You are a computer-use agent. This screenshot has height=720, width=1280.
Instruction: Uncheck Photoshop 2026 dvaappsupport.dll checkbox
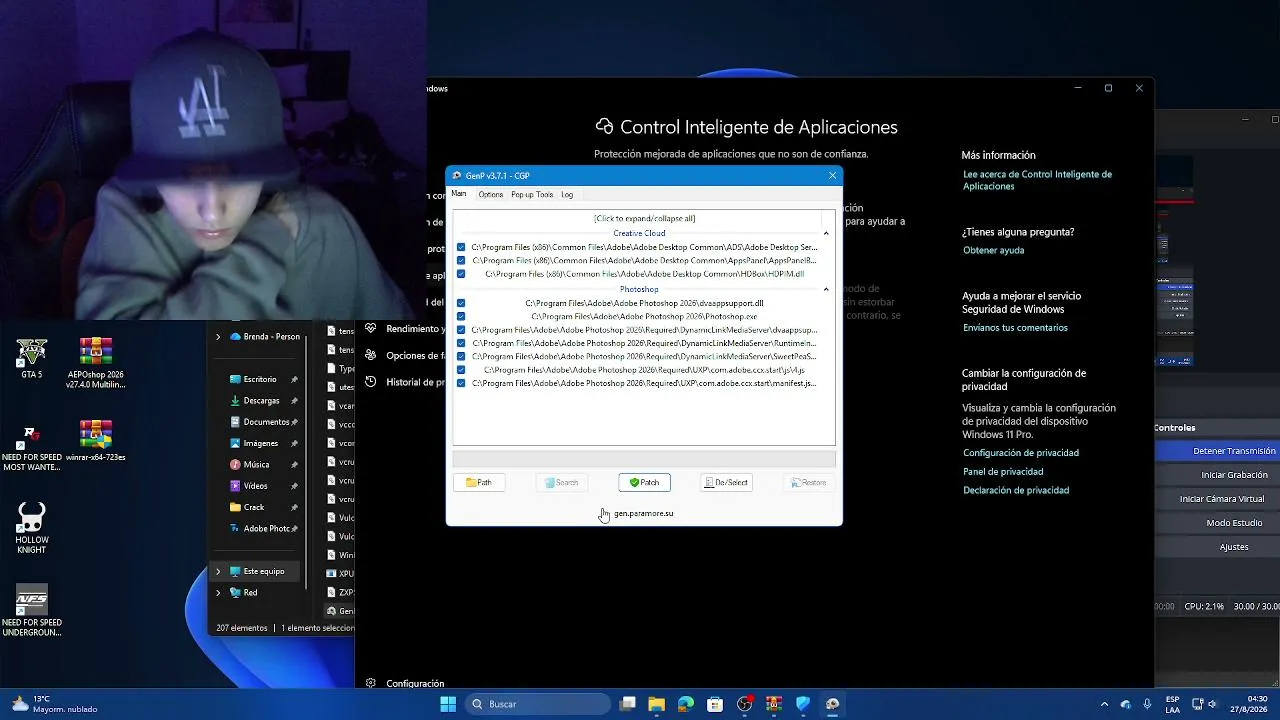tap(461, 303)
